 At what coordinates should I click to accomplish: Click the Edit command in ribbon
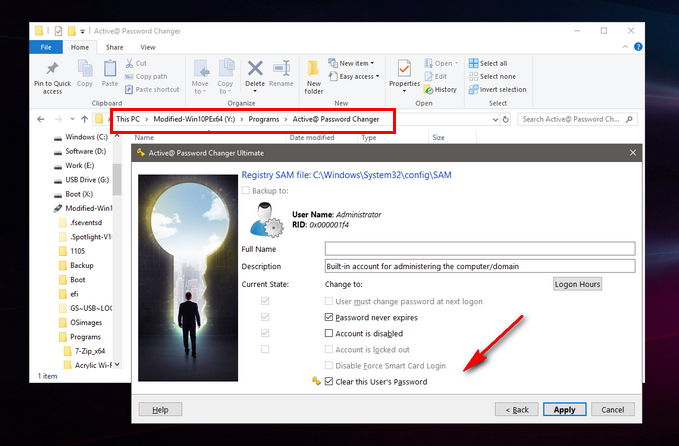(436, 76)
